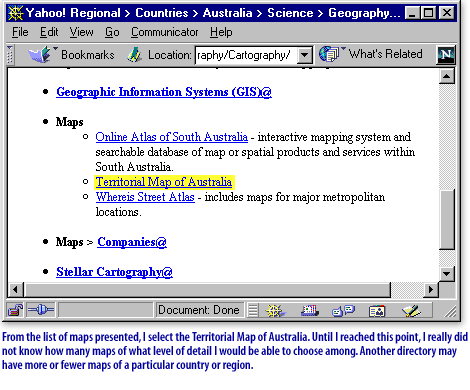Open the View menu
The image size is (470, 390).
(81, 32)
